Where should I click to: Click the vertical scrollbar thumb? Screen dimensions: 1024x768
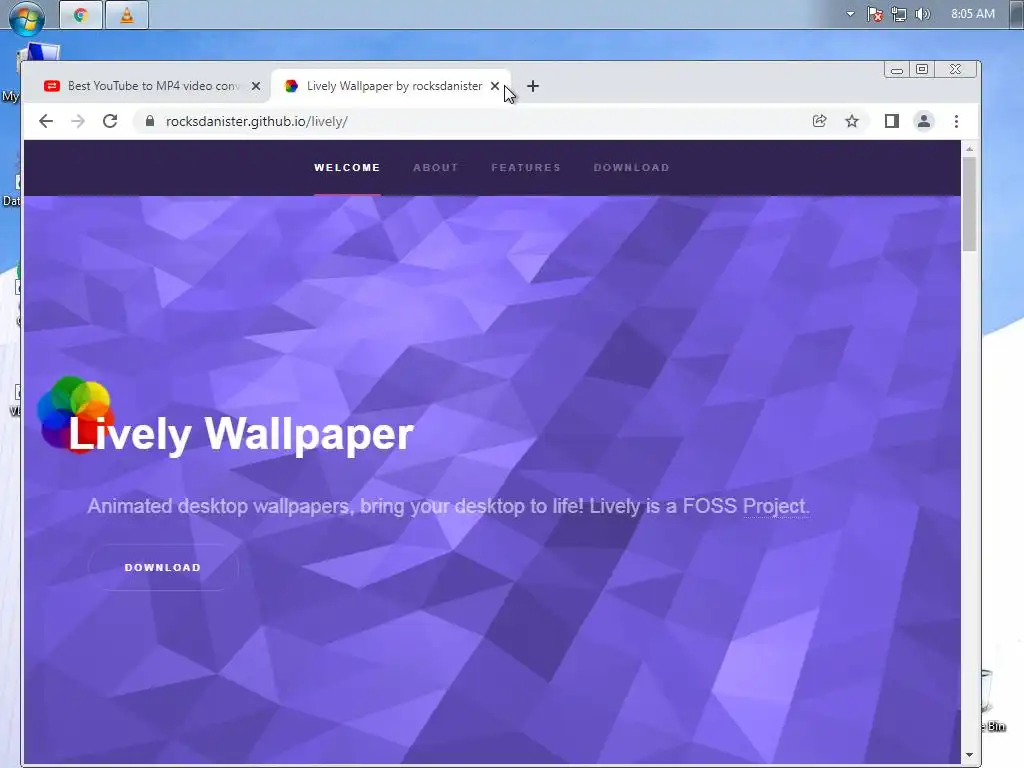click(969, 204)
